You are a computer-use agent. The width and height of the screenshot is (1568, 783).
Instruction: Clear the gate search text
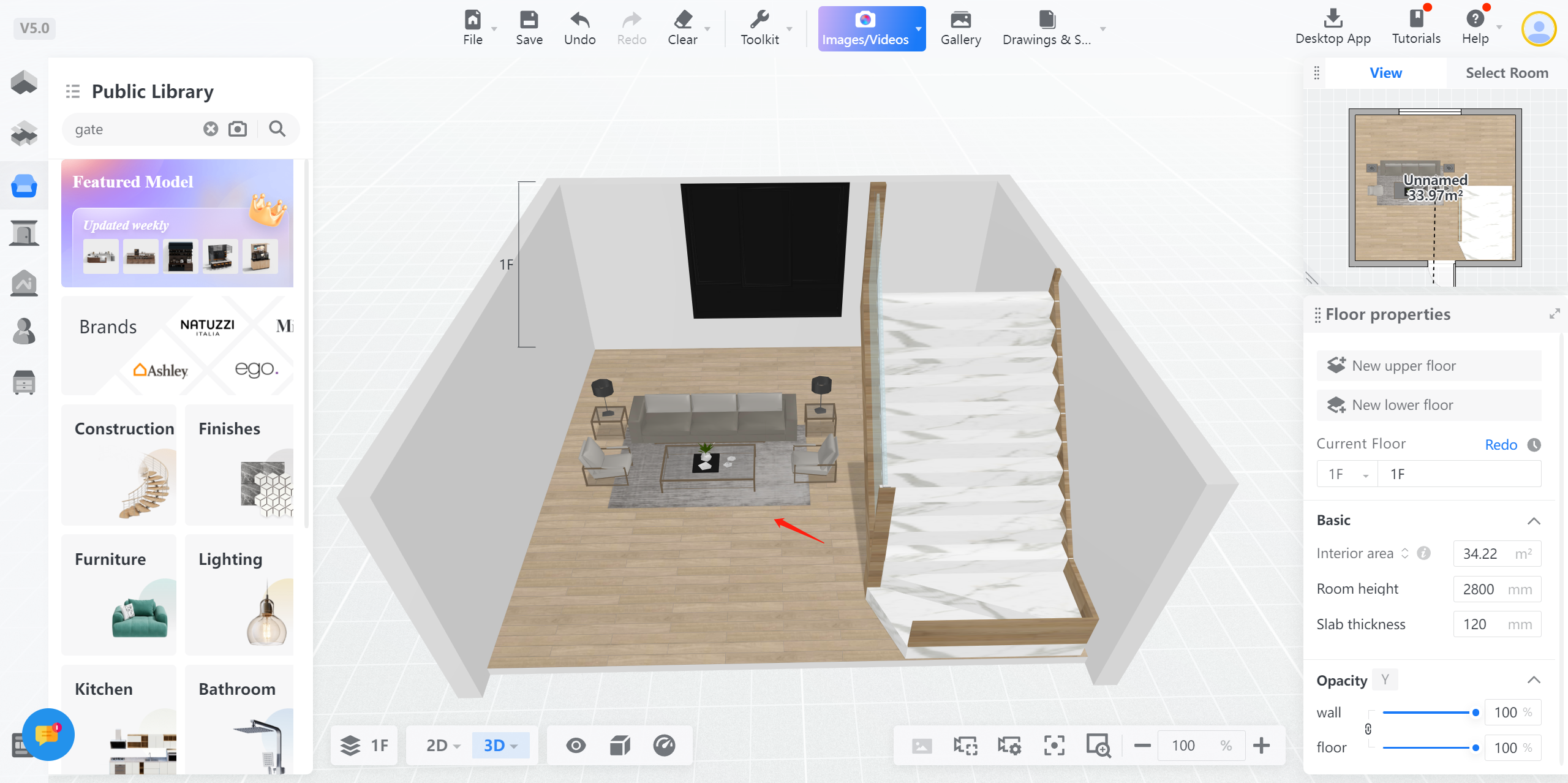[211, 129]
